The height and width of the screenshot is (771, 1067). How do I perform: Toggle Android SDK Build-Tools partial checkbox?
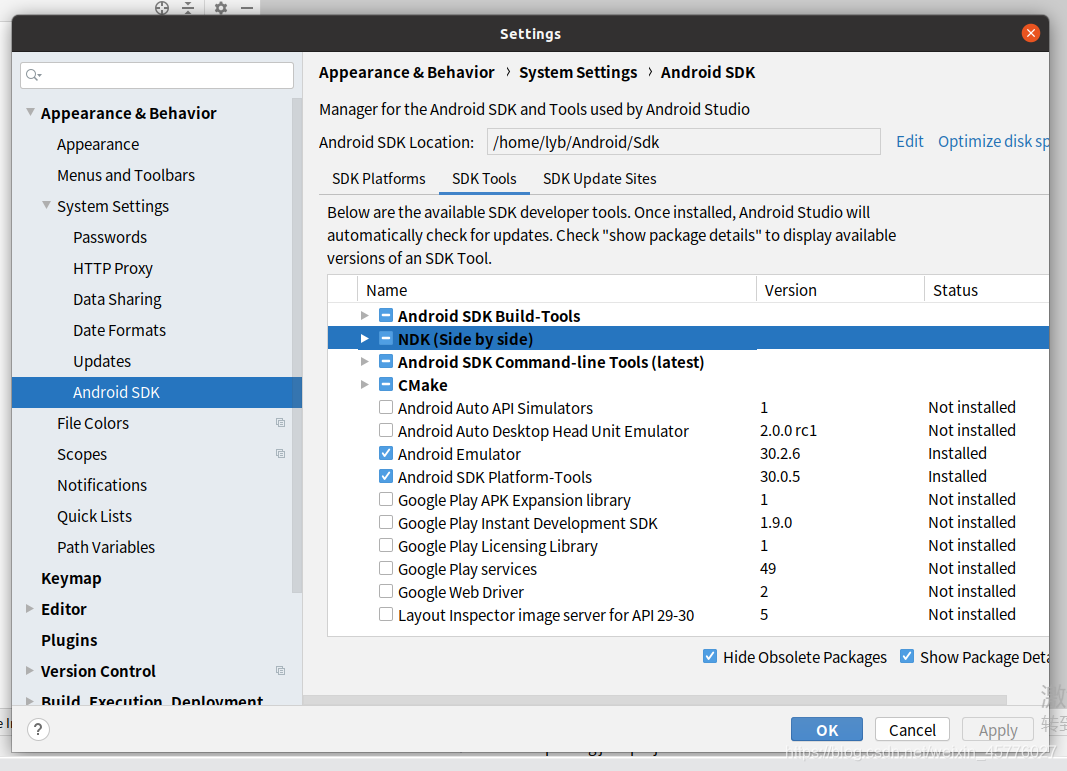coord(386,315)
